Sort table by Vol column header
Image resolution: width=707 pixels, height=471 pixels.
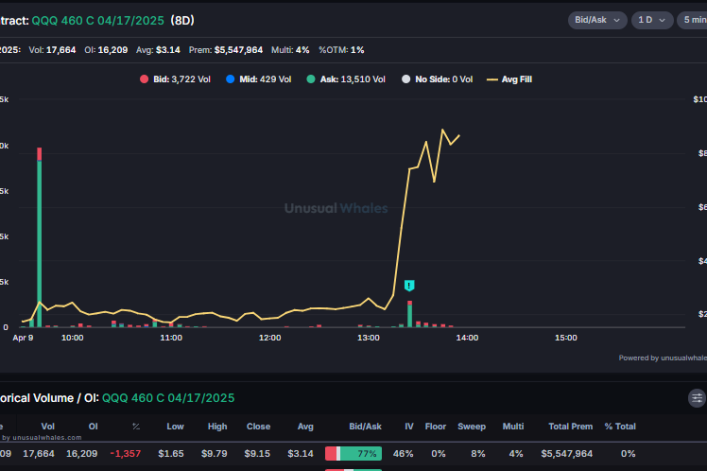click(x=48, y=426)
